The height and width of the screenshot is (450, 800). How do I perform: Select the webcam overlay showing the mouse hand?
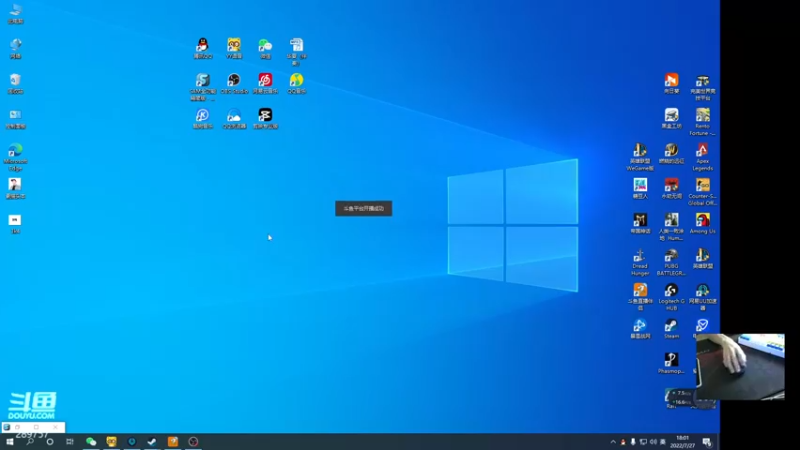740,366
